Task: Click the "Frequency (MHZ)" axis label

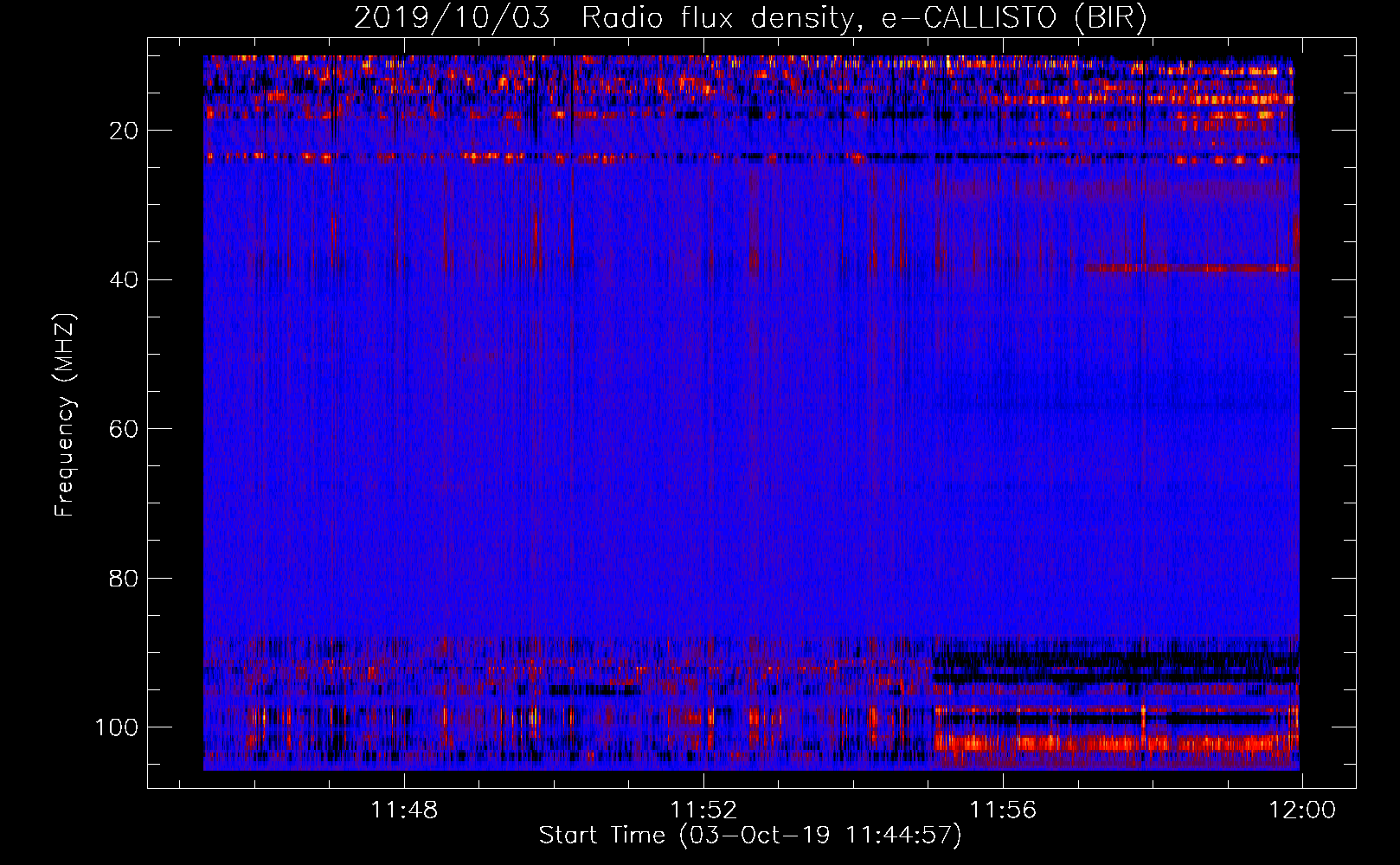Action: click(65, 414)
